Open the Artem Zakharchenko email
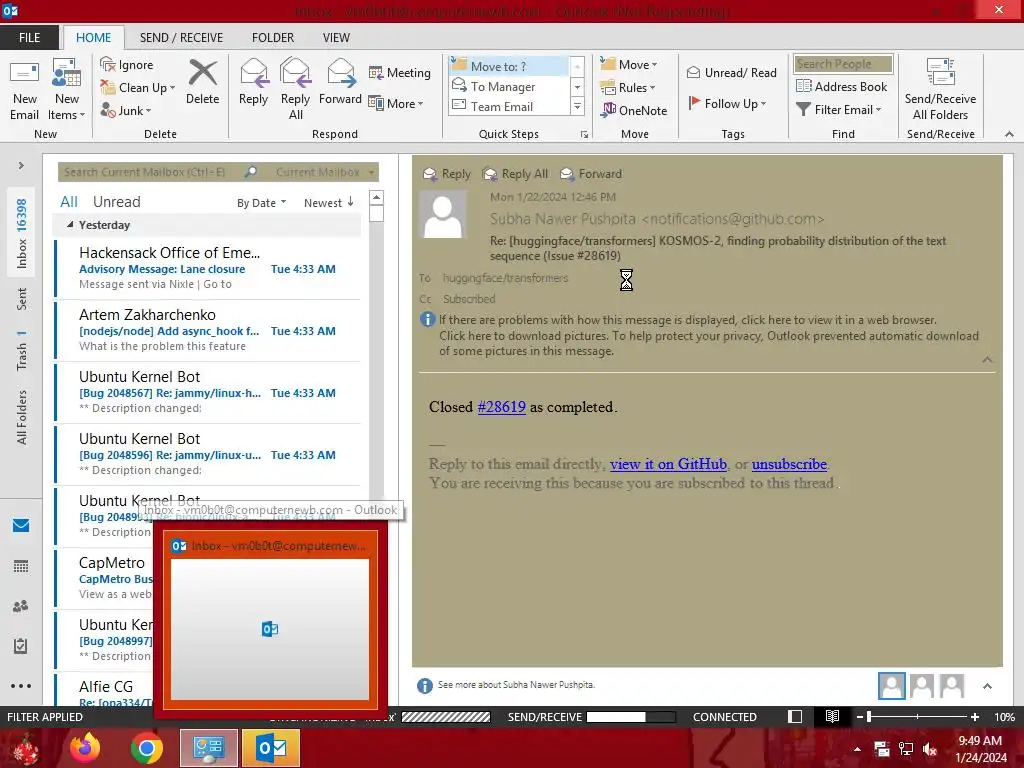The height and width of the screenshot is (768, 1024). tap(208, 330)
